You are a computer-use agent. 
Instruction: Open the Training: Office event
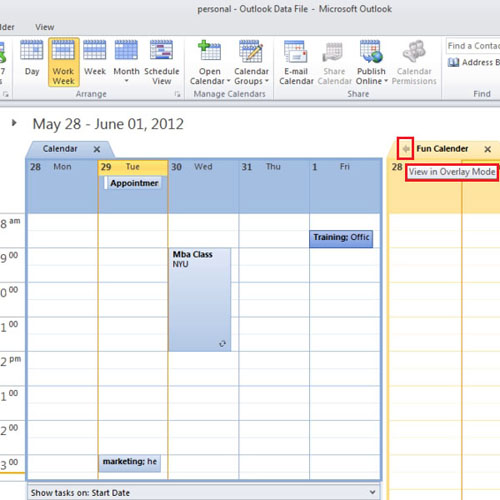[341, 239]
